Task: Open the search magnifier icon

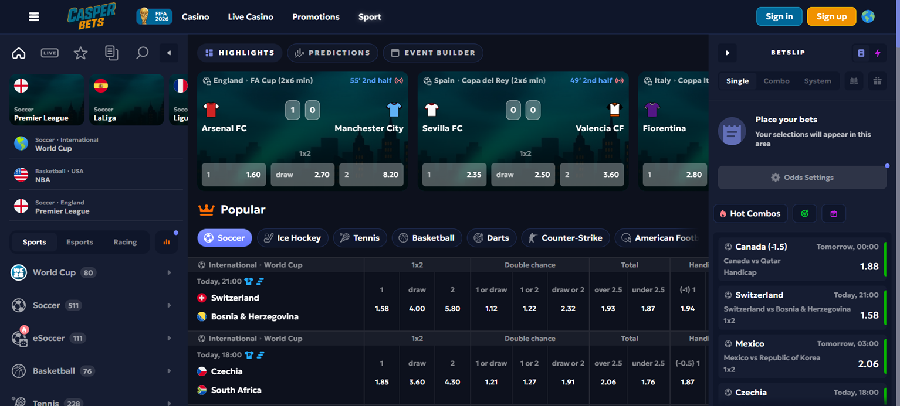Action: click(x=142, y=53)
